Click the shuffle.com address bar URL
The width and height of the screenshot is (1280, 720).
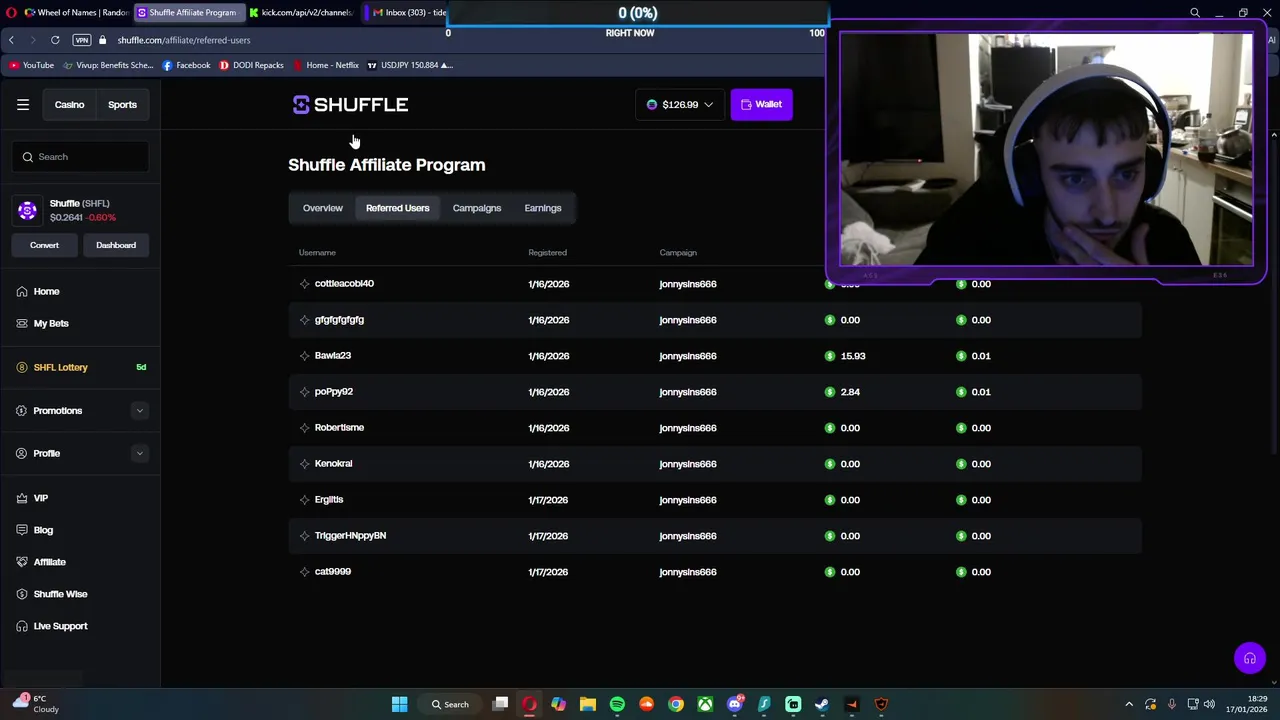click(x=184, y=40)
